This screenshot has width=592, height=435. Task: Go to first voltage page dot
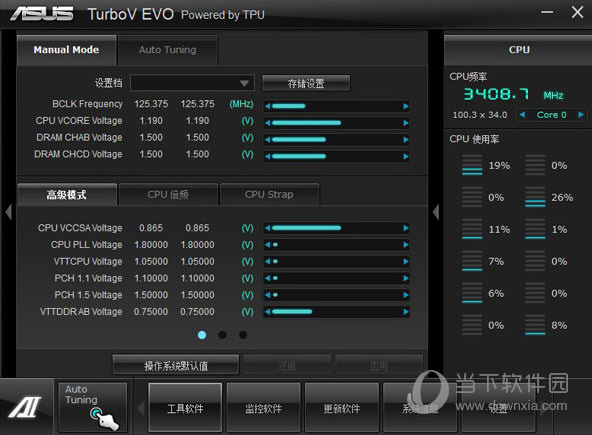(x=202, y=335)
